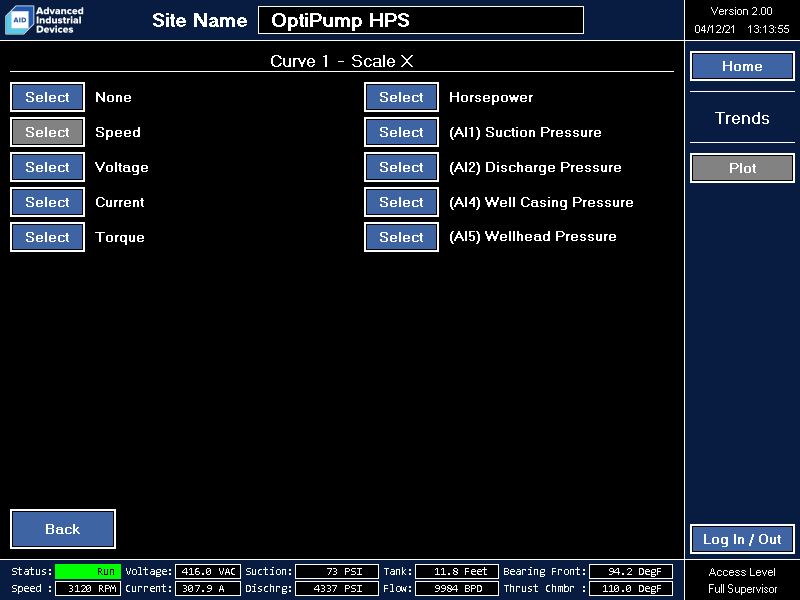Click the (AI5) Wellhead Pressure label
This screenshot has width=800, height=600.
tap(533, 237)
